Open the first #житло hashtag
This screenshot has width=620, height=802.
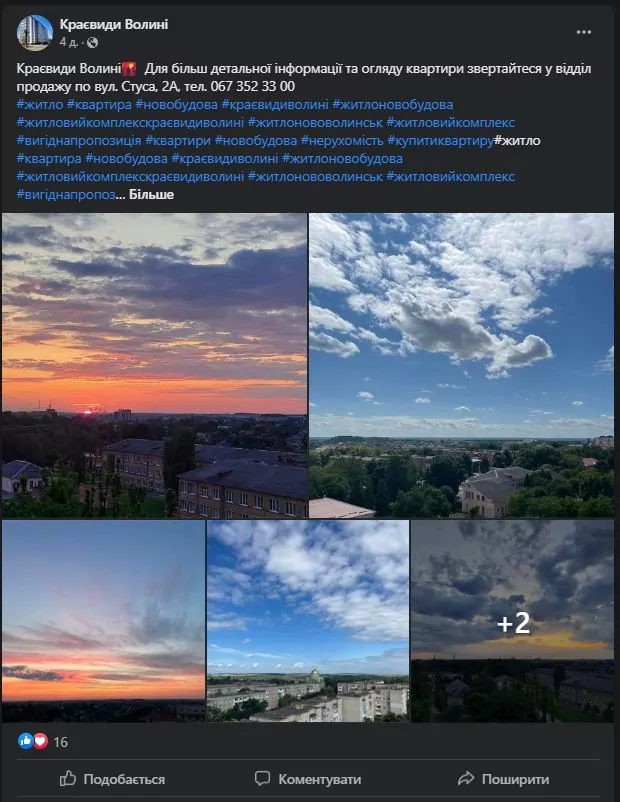40,104
